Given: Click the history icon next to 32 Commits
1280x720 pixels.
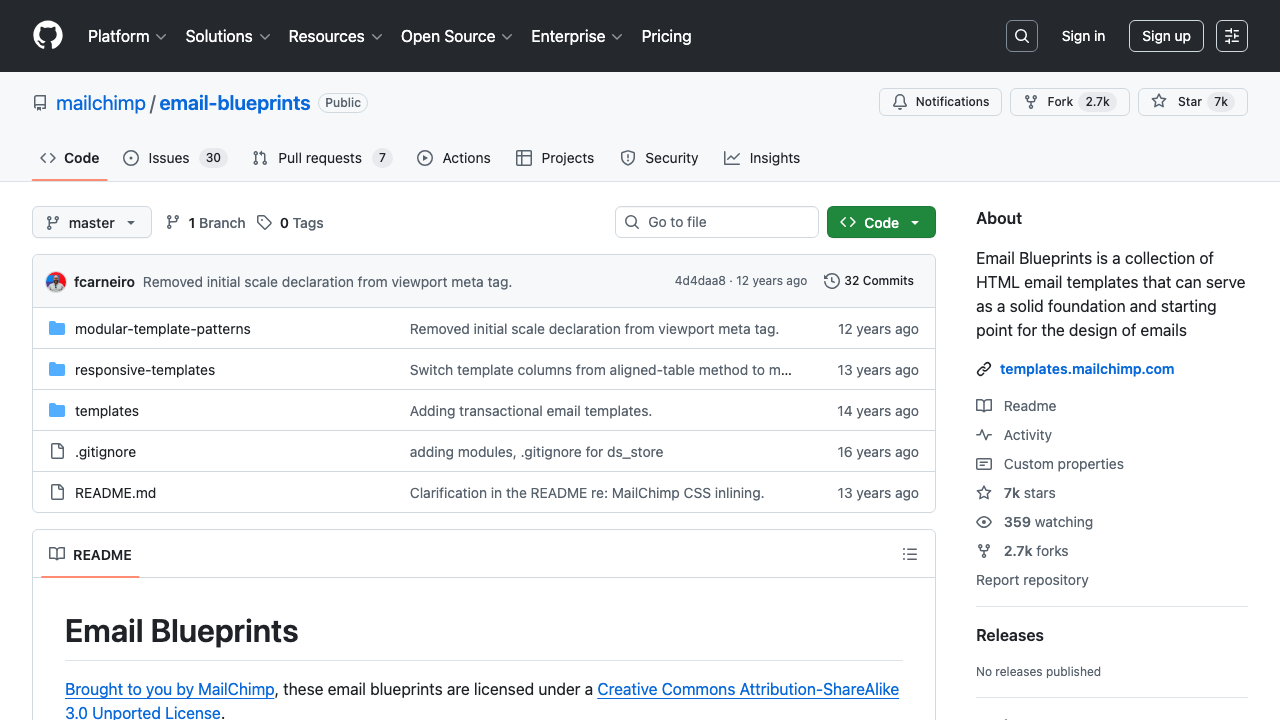Looking at the screenshot, I should click(x=831, y=281).
